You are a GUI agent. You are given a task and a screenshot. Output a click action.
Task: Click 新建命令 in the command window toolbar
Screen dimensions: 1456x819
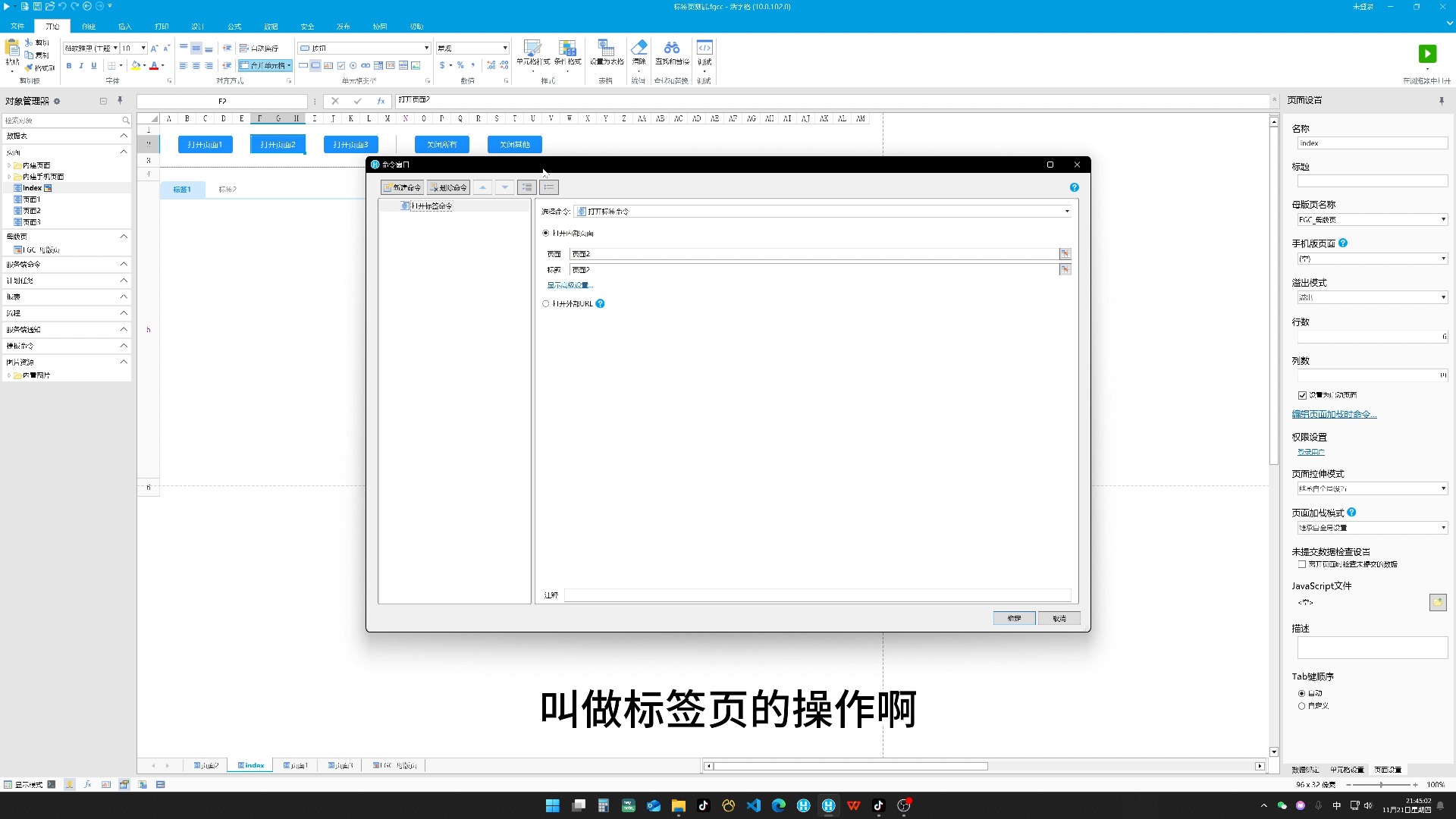(x=402, y=187)
